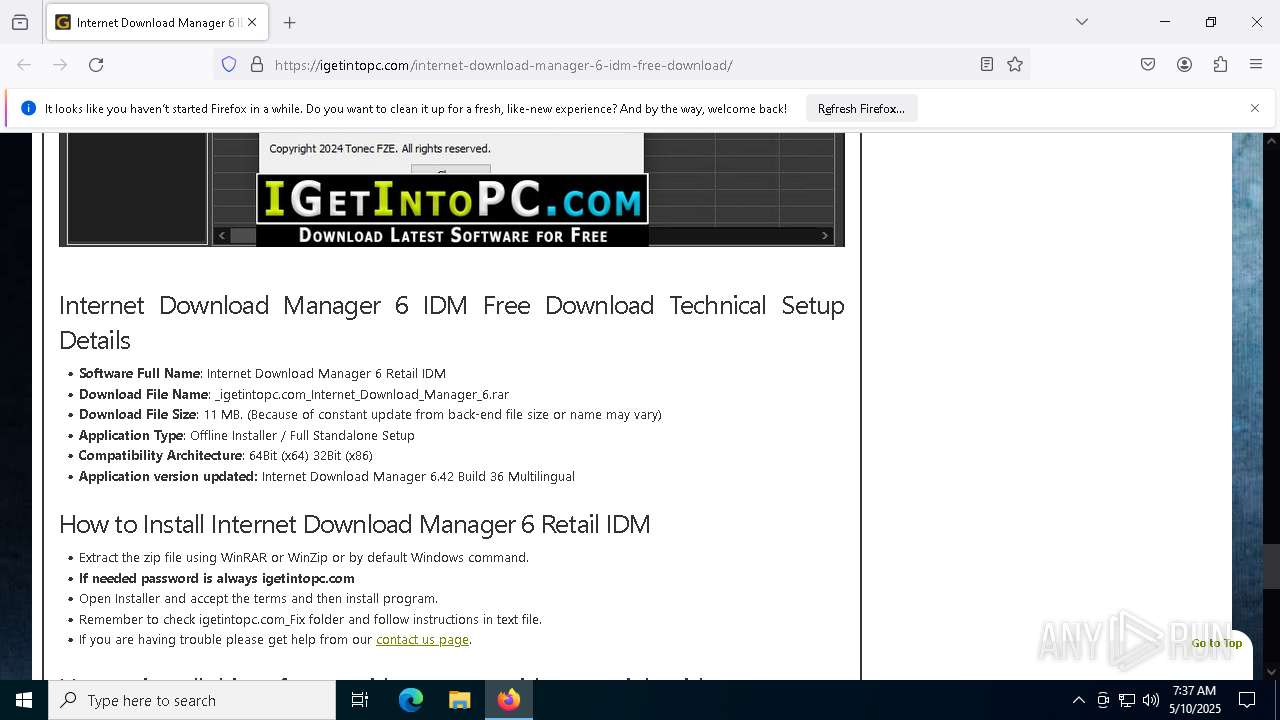Toggle reader view in address bar
The height and width of the screenshot is (720, 1280).
[x=987, y=65]
